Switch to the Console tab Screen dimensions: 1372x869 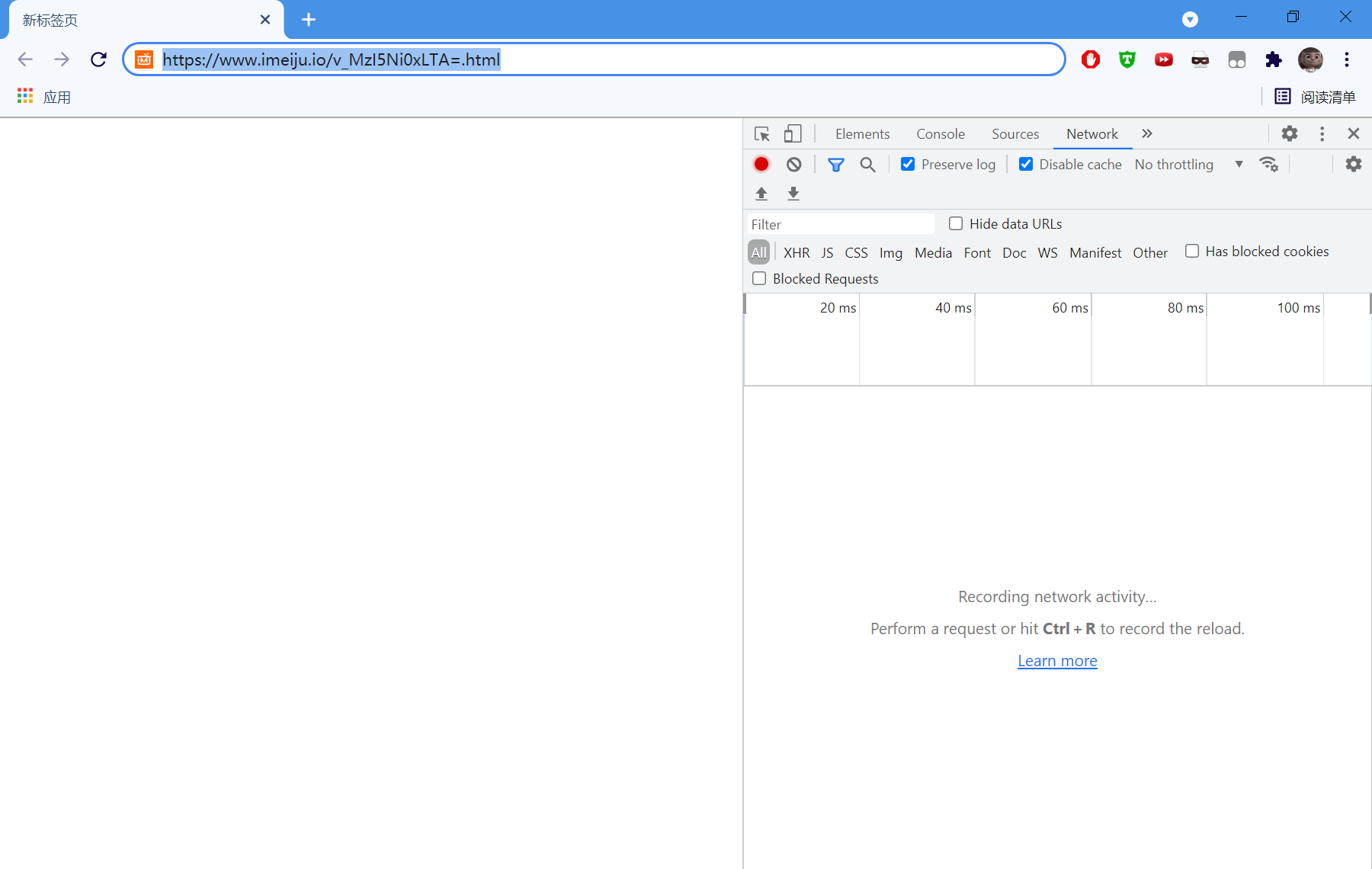pyautogui.click(x=941, y=134)
